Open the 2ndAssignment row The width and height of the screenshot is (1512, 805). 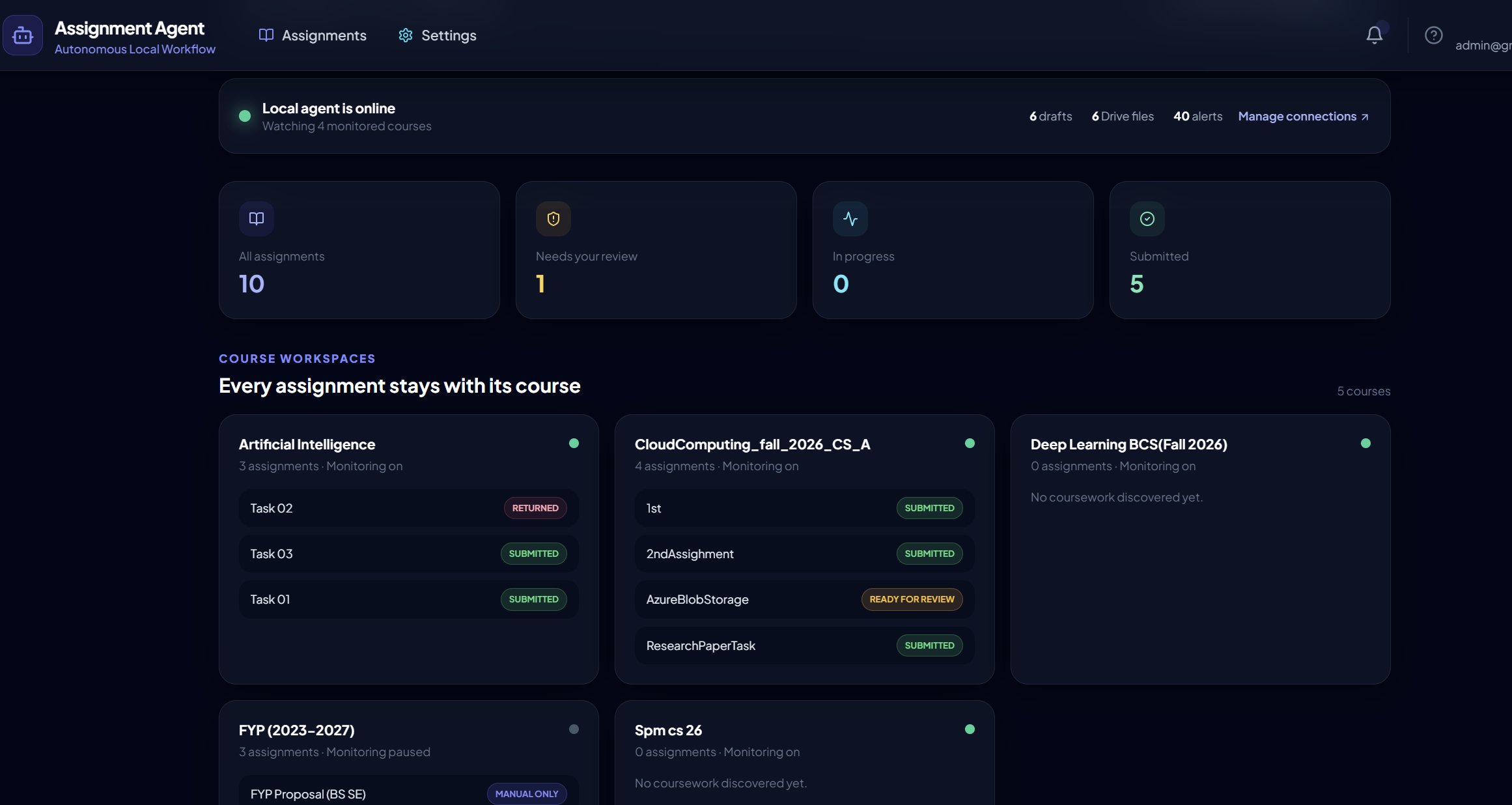click(x=805, y=554)
